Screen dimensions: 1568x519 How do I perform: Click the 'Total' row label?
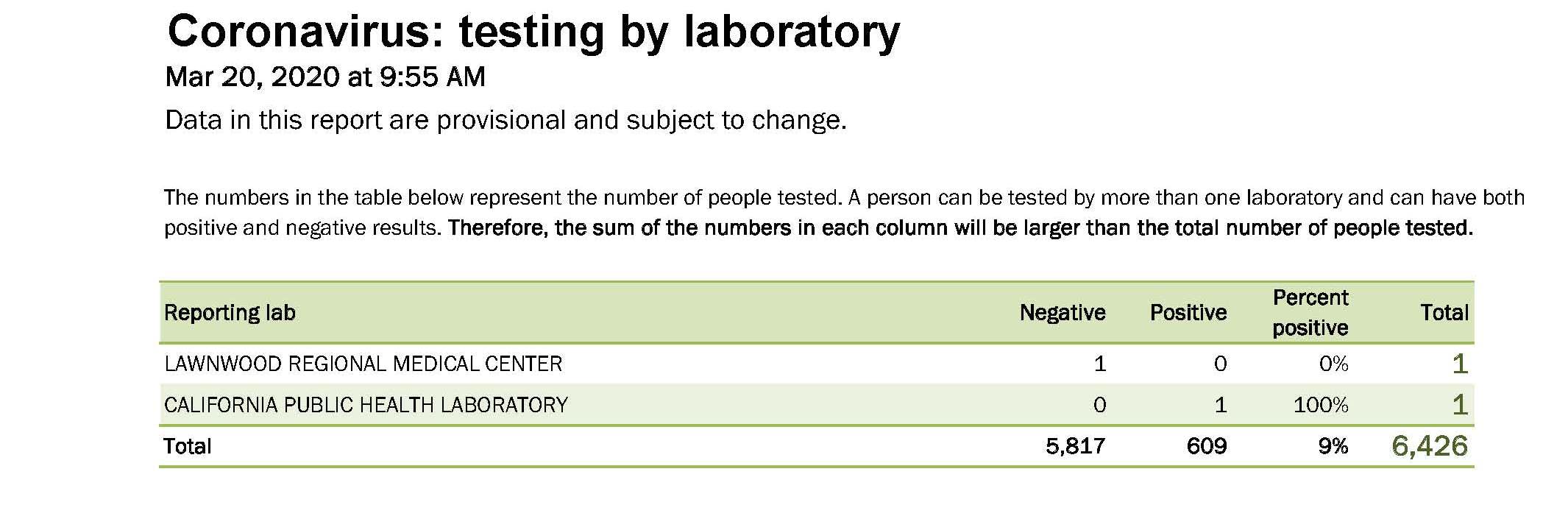pyautogui.click(x=188, y=446)
